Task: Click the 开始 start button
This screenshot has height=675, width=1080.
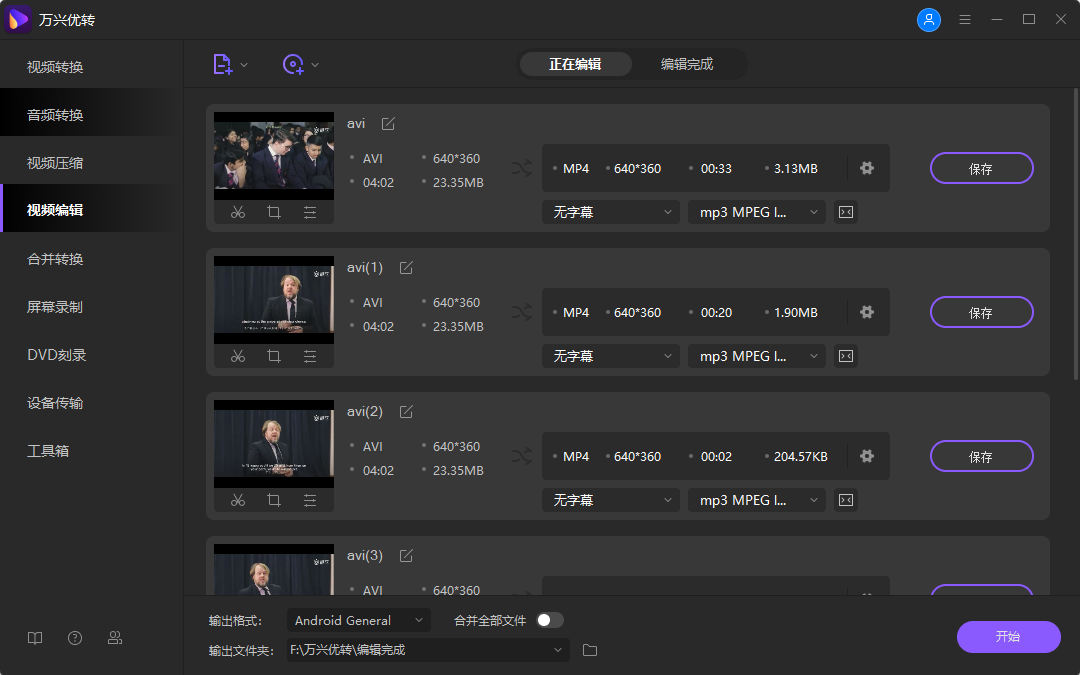Action: (1008, 637)
